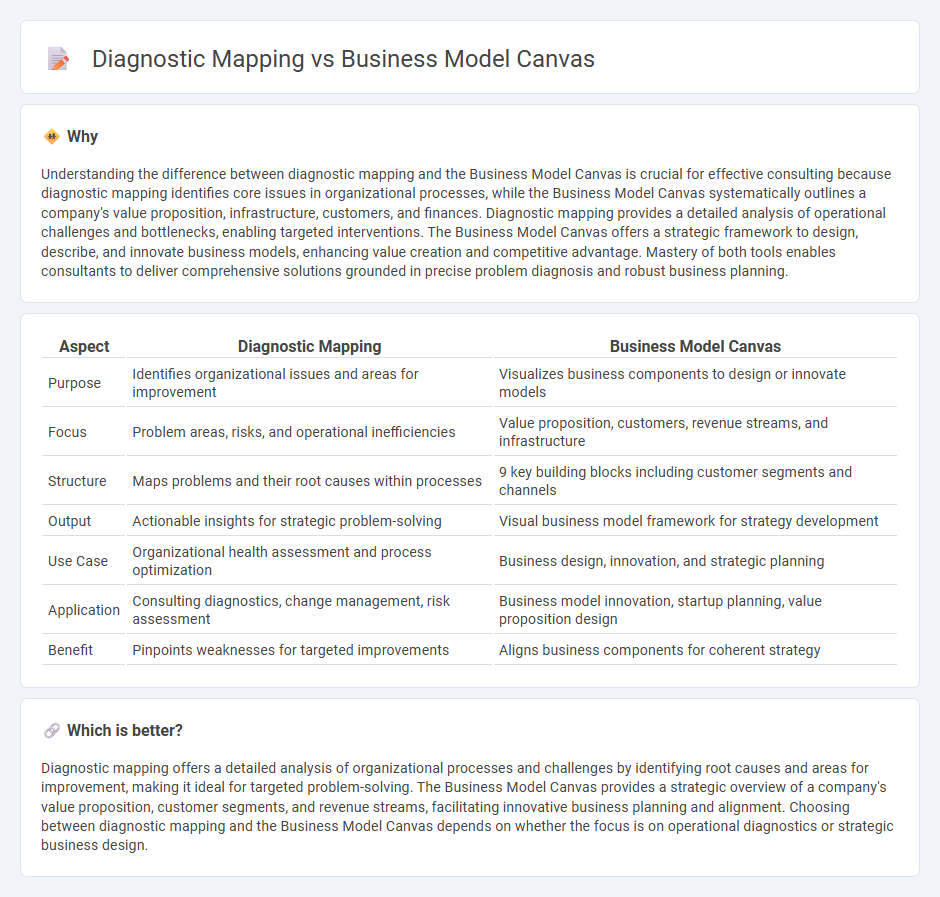This screenshot has width=940, height=897.
Task: Click the 'Aspect' column header
Action: click(84, 347)
